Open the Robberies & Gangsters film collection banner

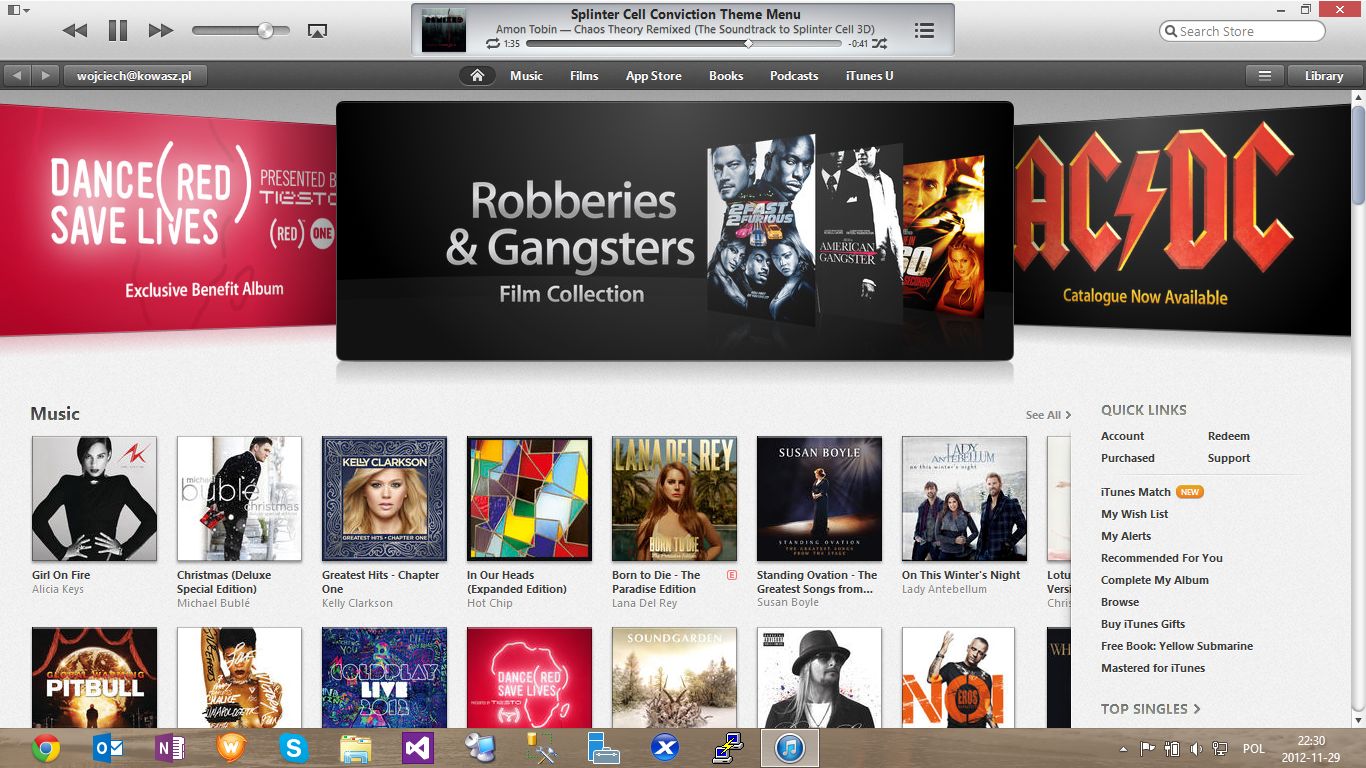pyautogui.click(x=675, y=230)
